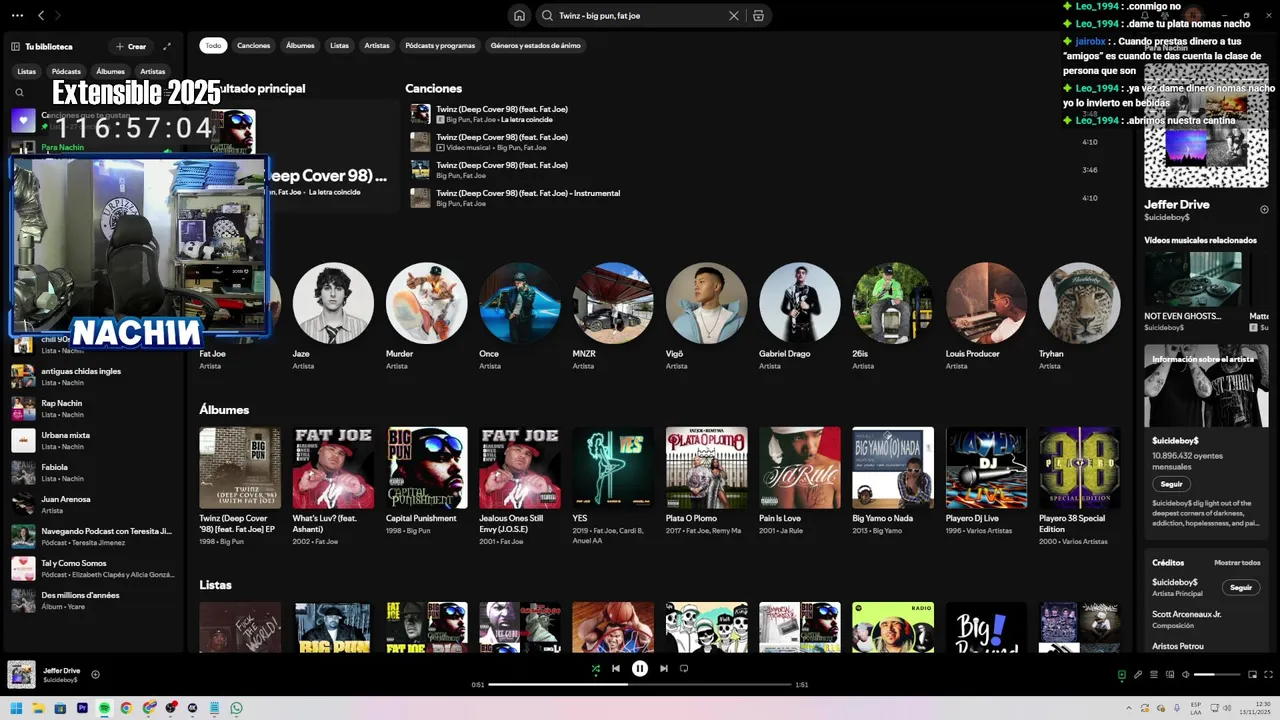This screenshot has height=720, width=1280.
Task: Navigate forward with the right arrow
Action: pyautogui.click(x=58, y=15)
